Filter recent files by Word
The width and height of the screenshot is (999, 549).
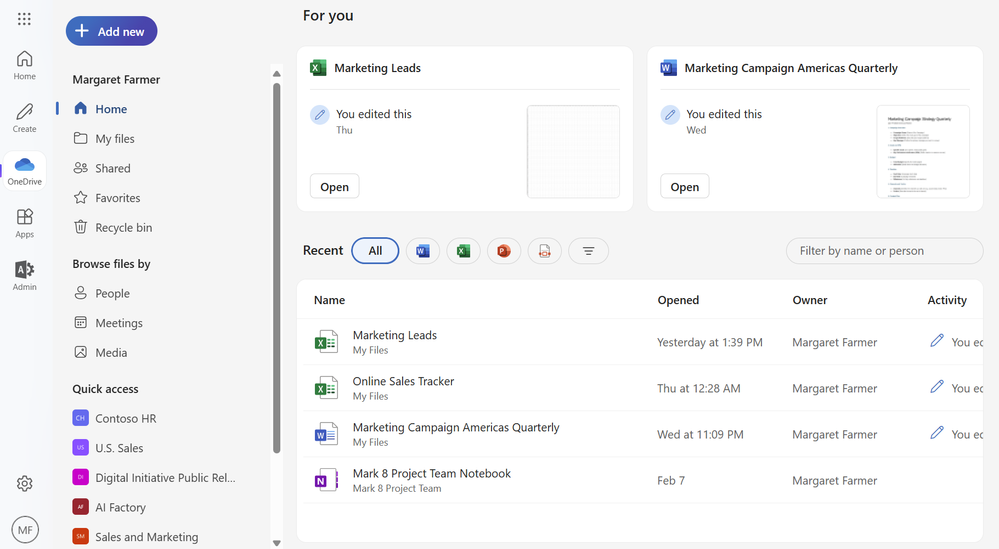tap(422, 251)
